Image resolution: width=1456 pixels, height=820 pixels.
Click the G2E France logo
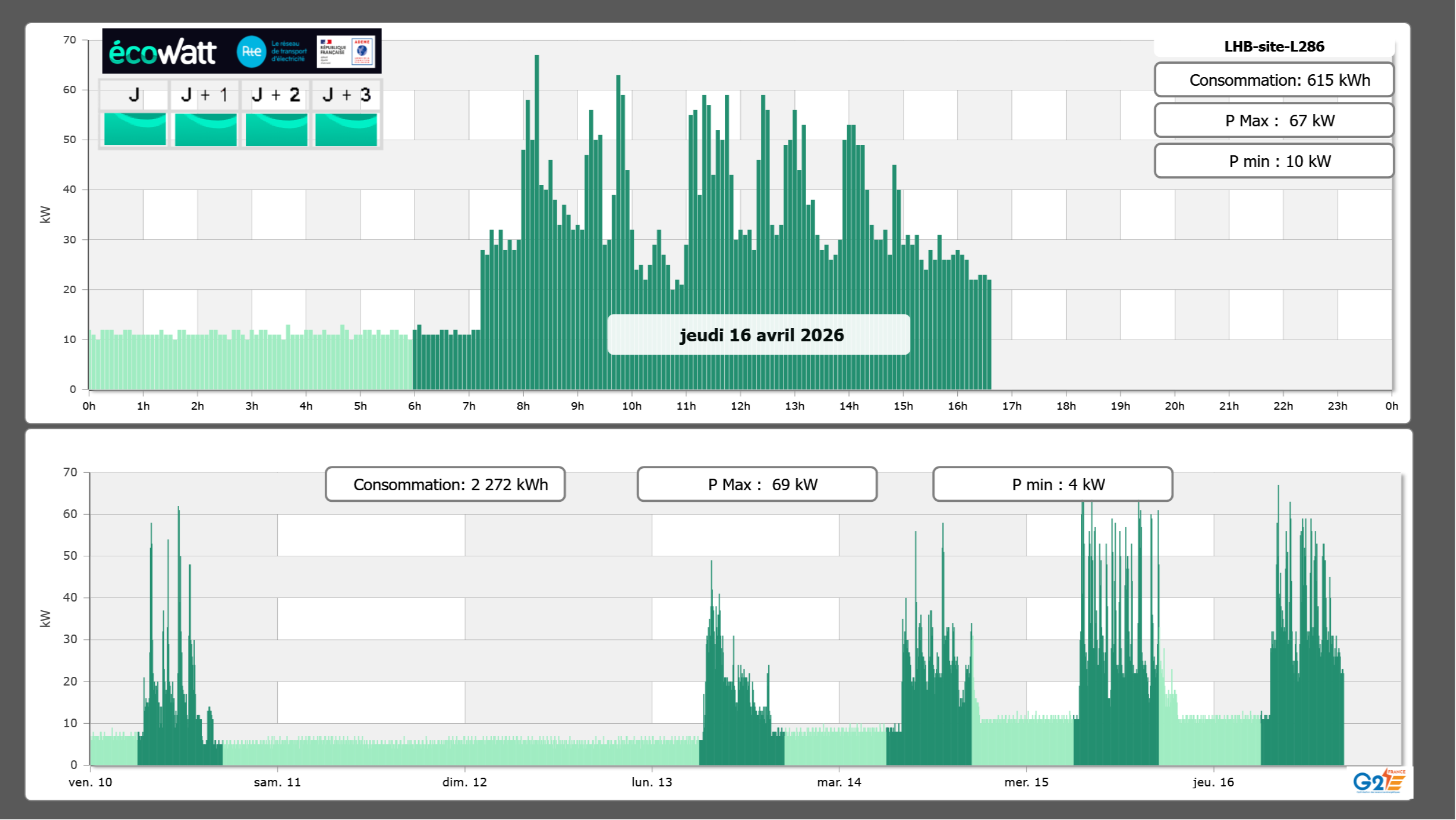(x=1379, y=781)
